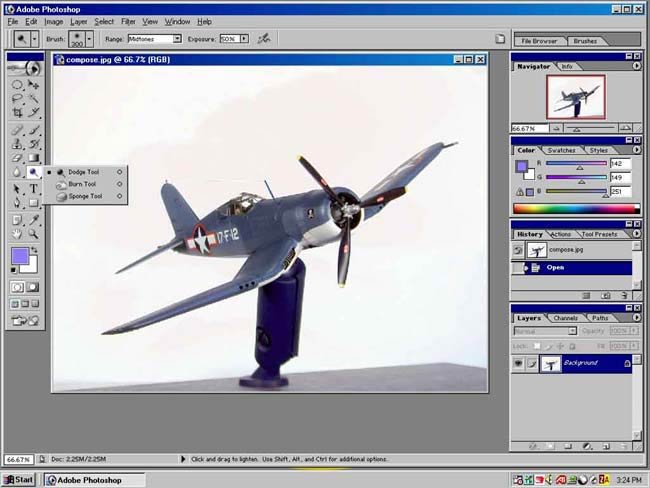Enable the airbrush option in options bar
The image size is (650, 488).
pos(264,38)
